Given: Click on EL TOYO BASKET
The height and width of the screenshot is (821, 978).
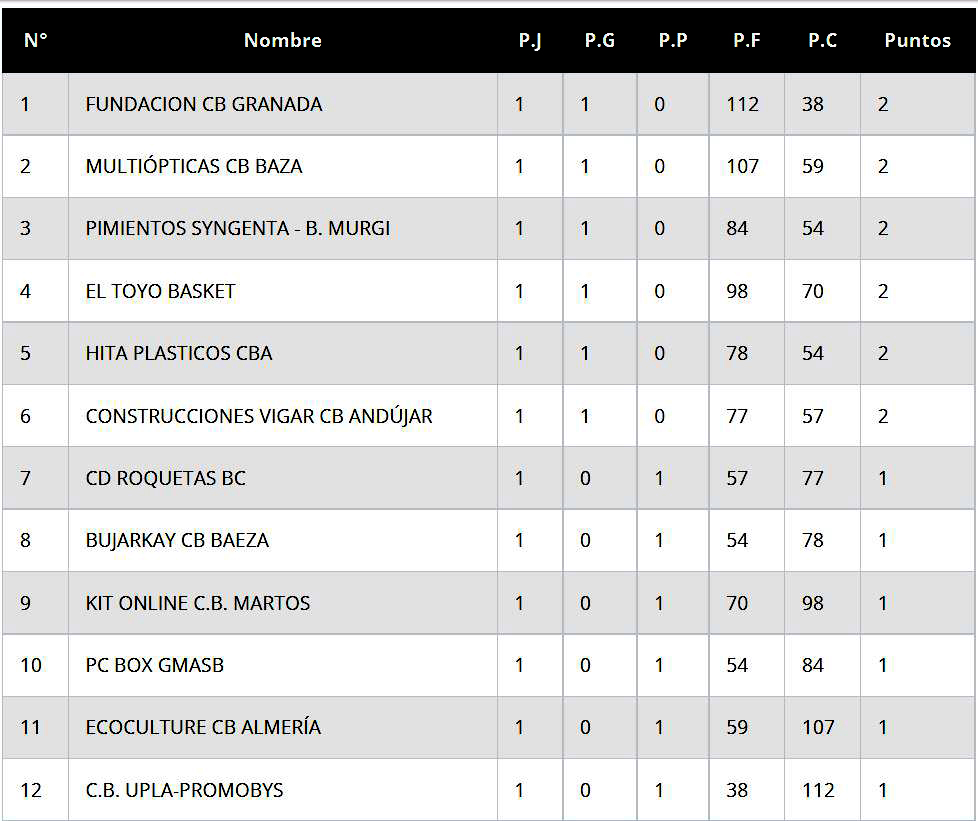Looking at the screenshot, I should tap(161, 291).
